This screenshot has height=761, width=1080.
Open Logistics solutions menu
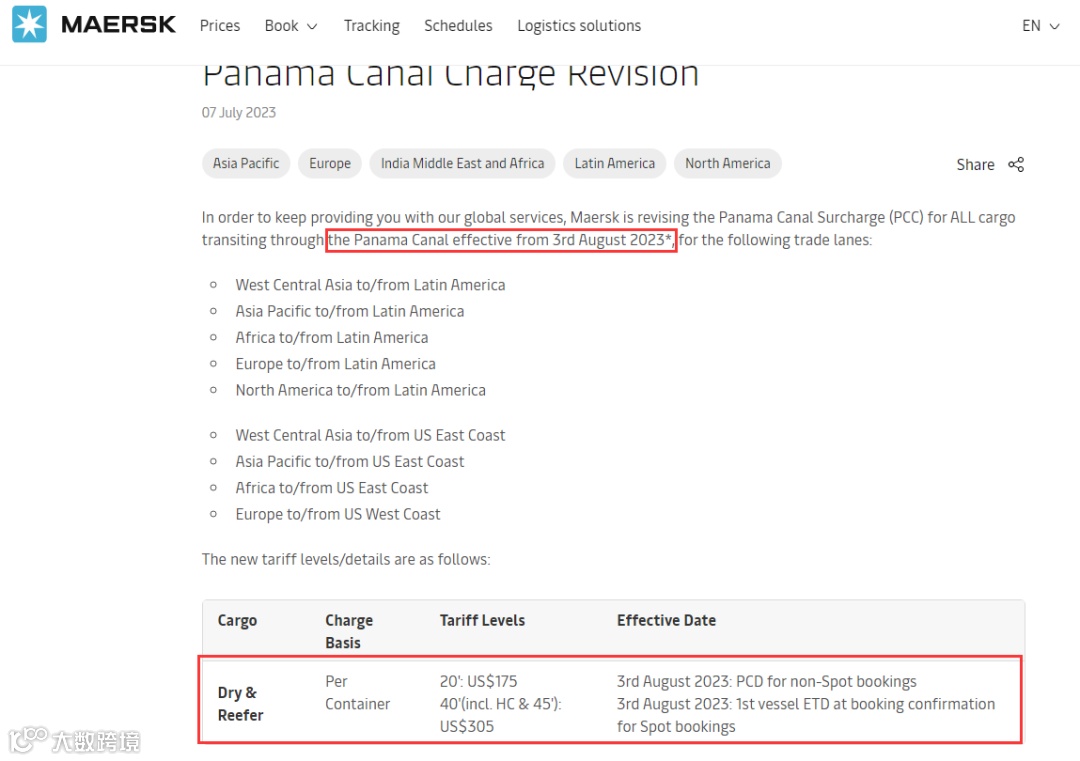(579, 25)
